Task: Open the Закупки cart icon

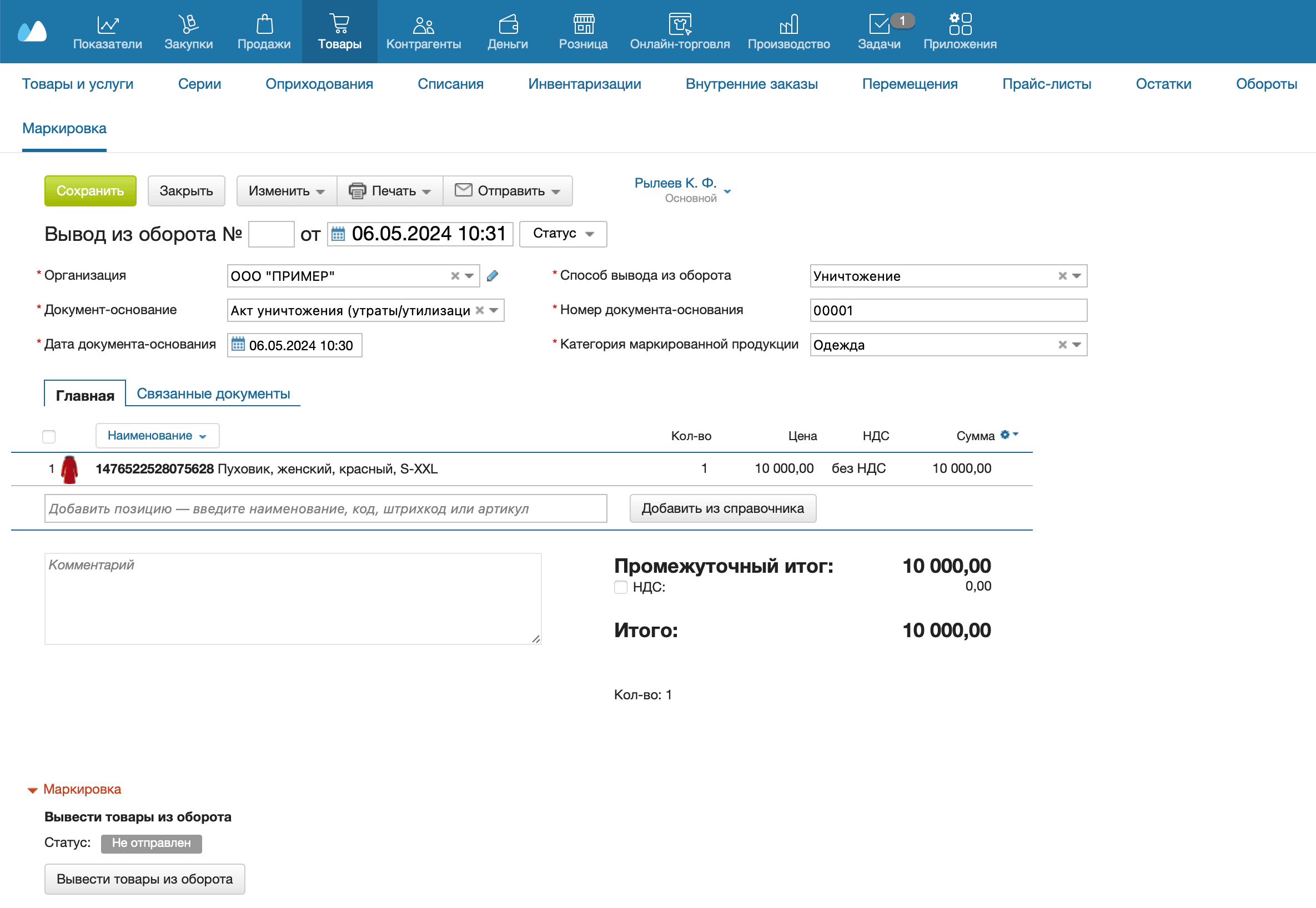Action: [x=188, y=24]
